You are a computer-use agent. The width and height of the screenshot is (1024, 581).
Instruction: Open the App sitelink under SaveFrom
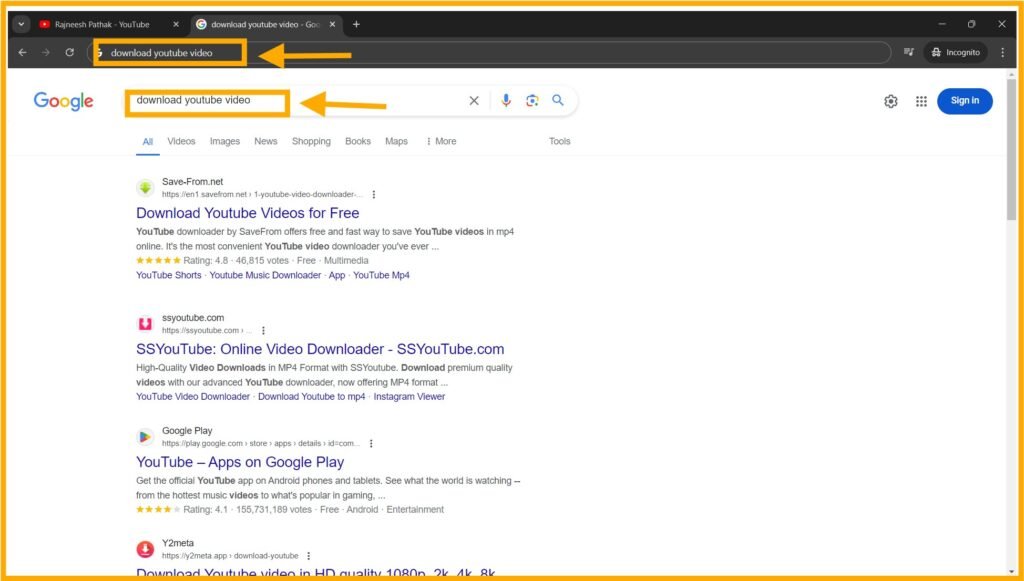coord(337,275)
